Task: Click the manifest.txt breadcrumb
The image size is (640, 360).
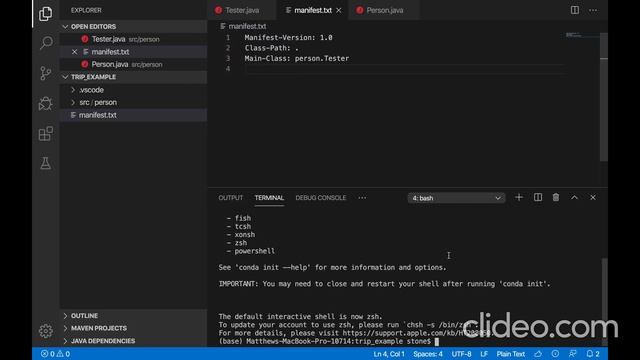Action: tap(243, 26)
